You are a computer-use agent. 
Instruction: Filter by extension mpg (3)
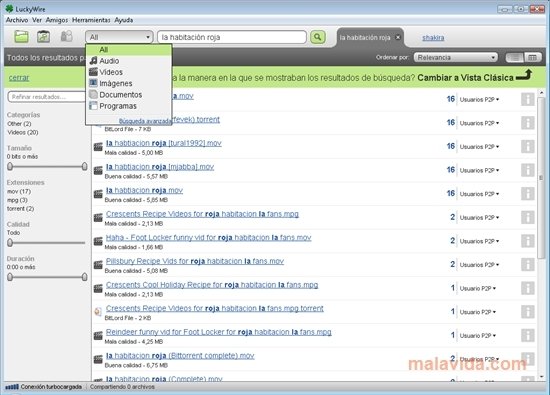pyautogui.click(x=17, y=200)
